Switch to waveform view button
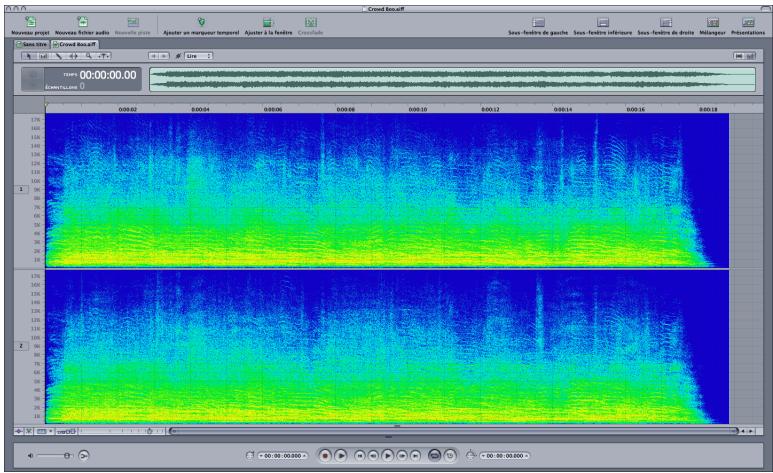This screenshot has width=773, height=473. click(x=738, y=56)
